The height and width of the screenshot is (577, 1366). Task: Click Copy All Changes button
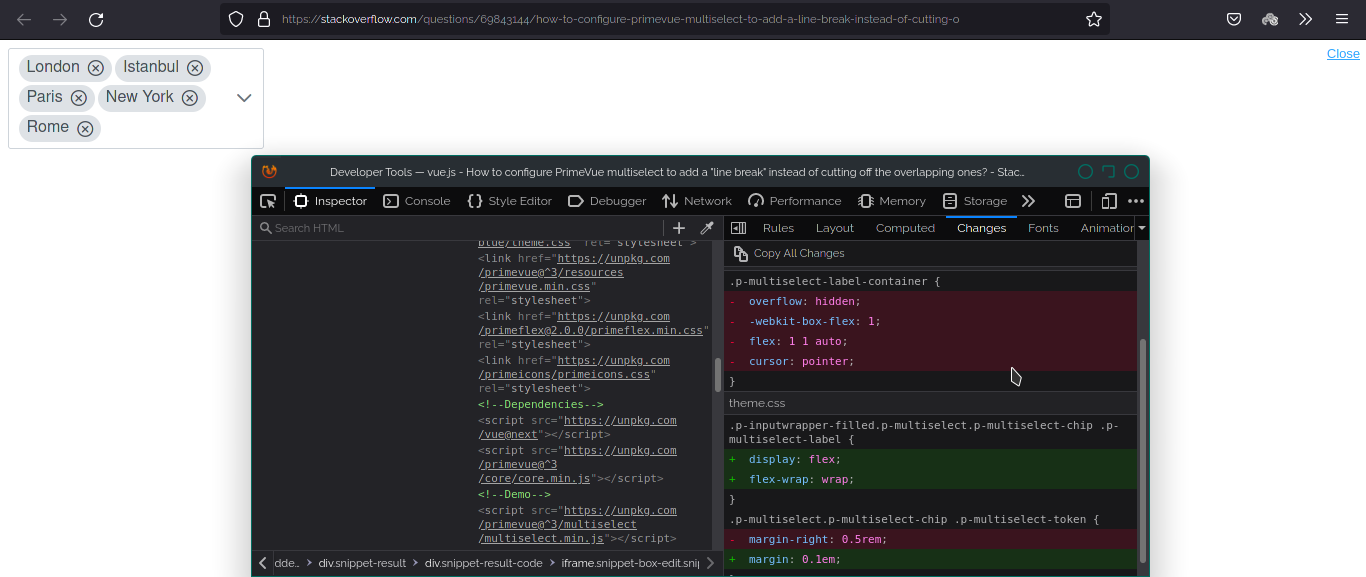coord(789,253)
